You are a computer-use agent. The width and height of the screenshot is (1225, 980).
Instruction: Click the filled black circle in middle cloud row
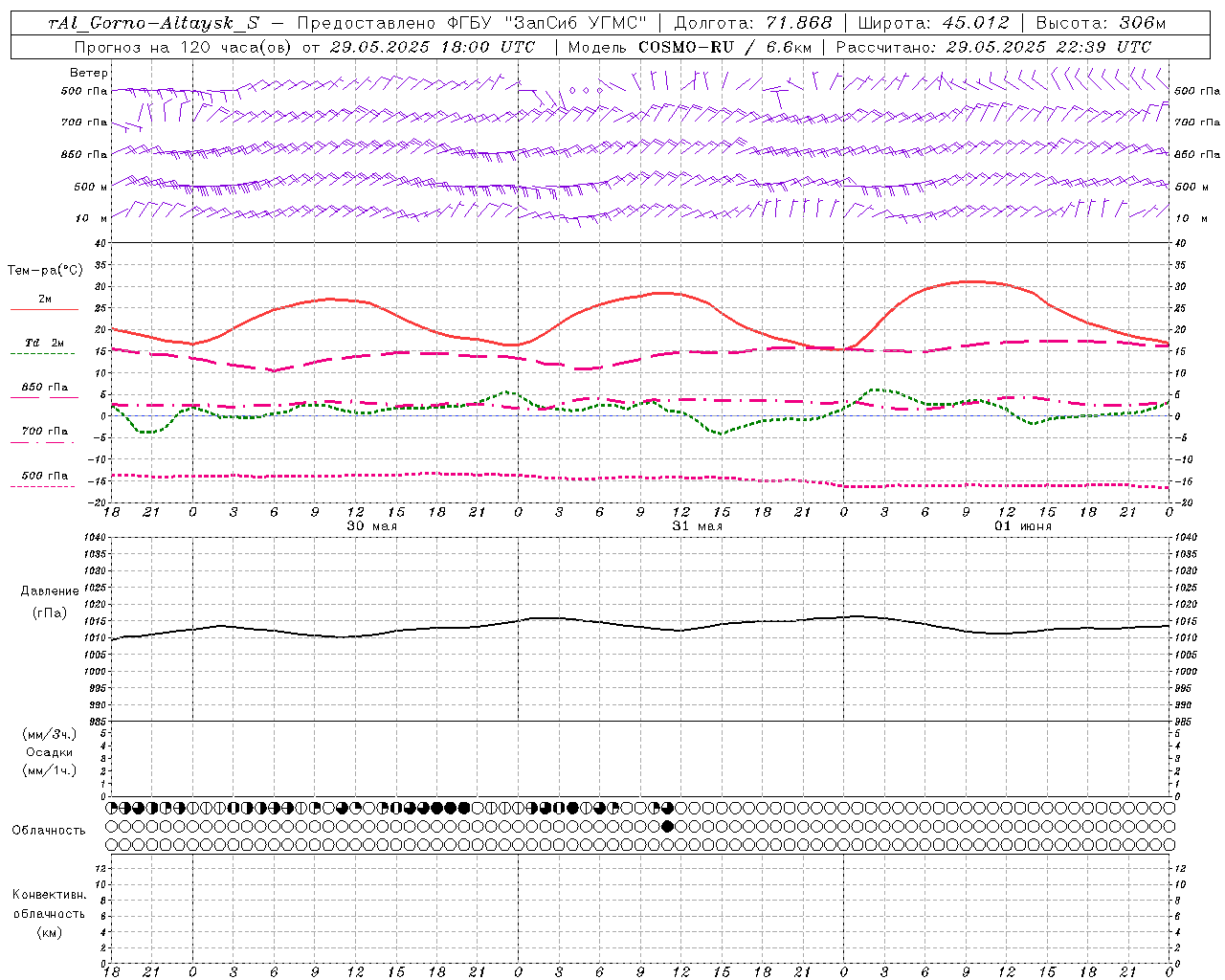(x=668, y=826)
